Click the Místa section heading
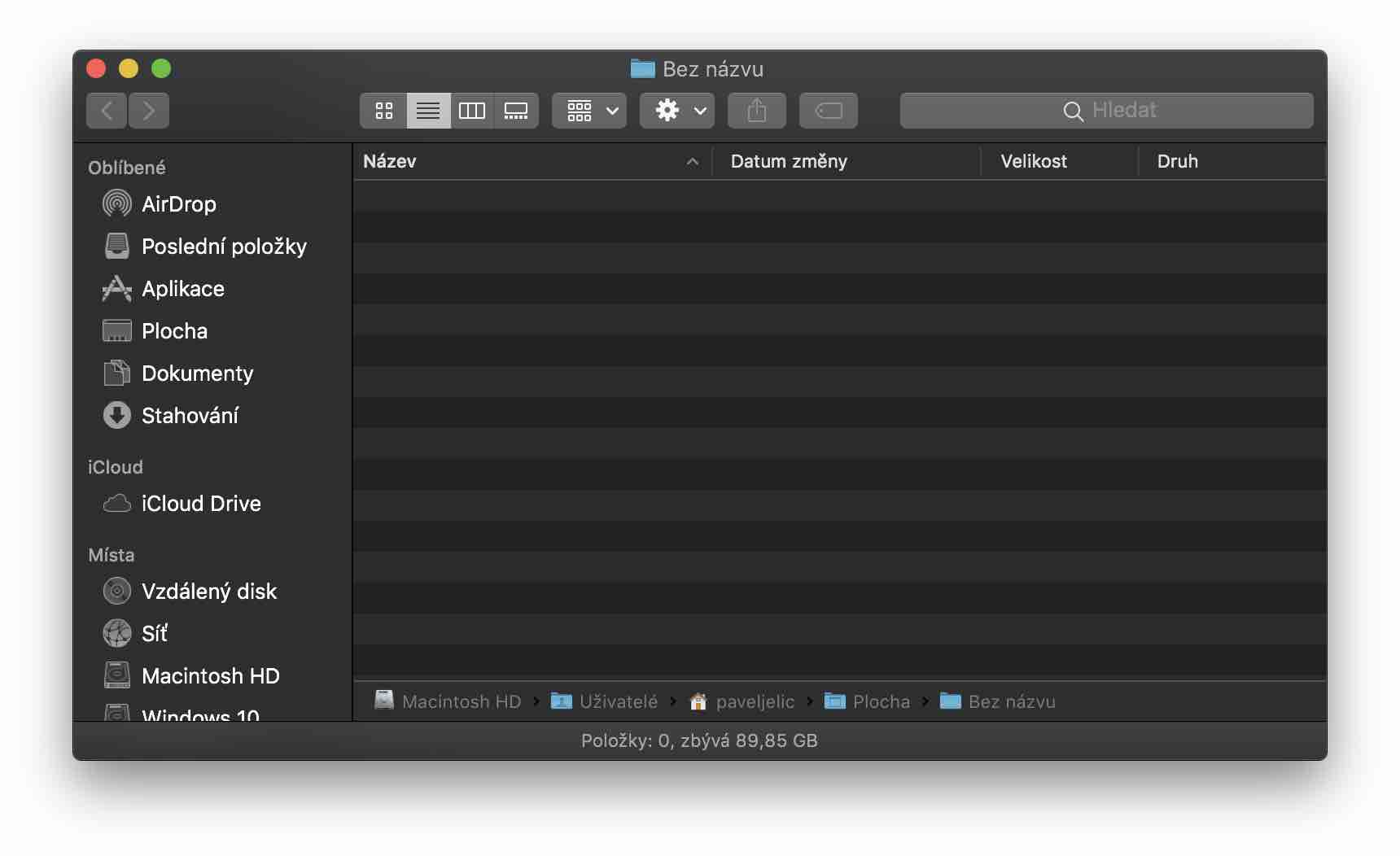Screen dimensions: 1400x856 [x=112, y=555]
